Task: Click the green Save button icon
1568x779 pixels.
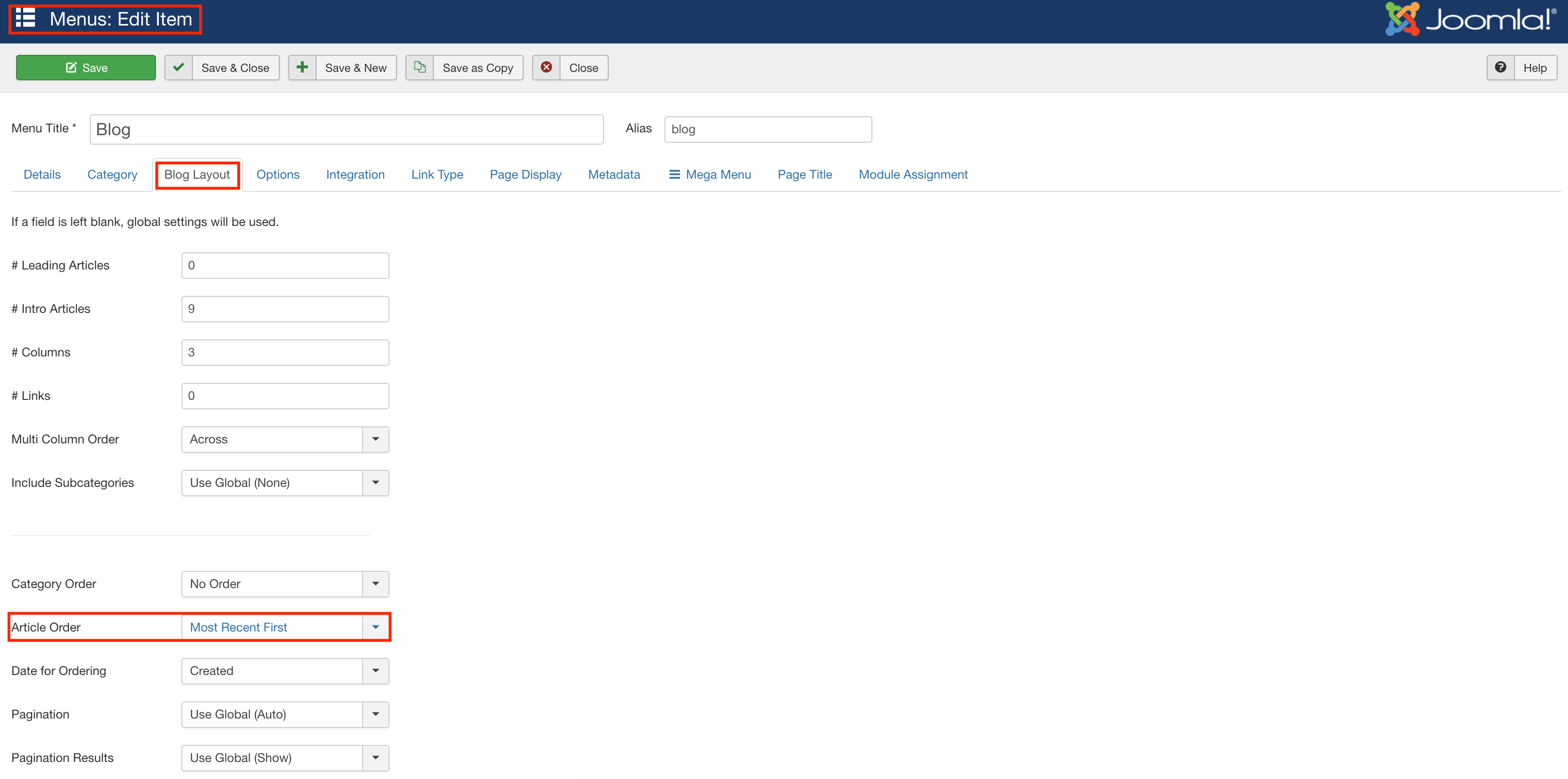Action: [x=71, y=68]
